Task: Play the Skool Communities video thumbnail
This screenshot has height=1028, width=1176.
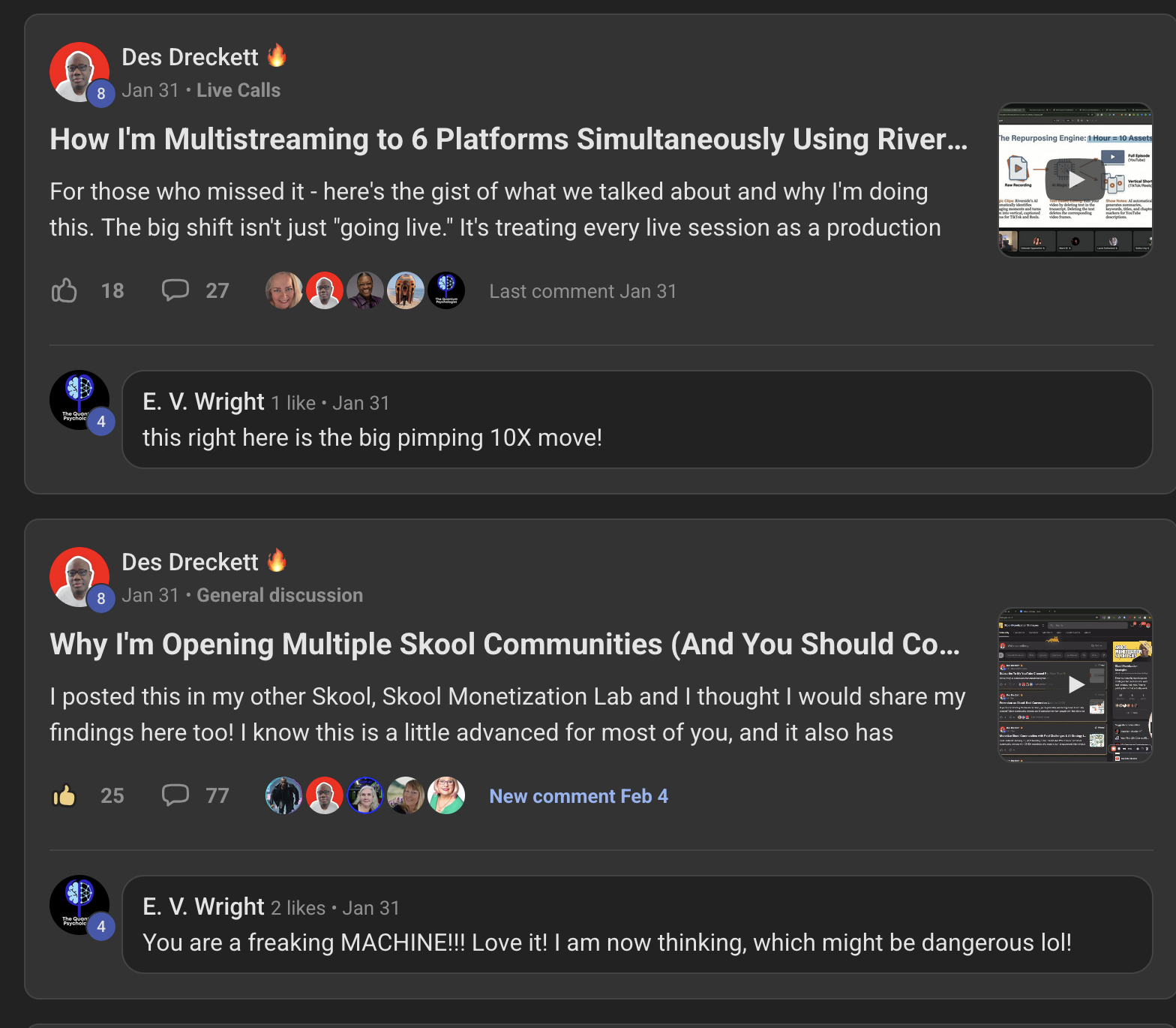Action: (1075, 684)
